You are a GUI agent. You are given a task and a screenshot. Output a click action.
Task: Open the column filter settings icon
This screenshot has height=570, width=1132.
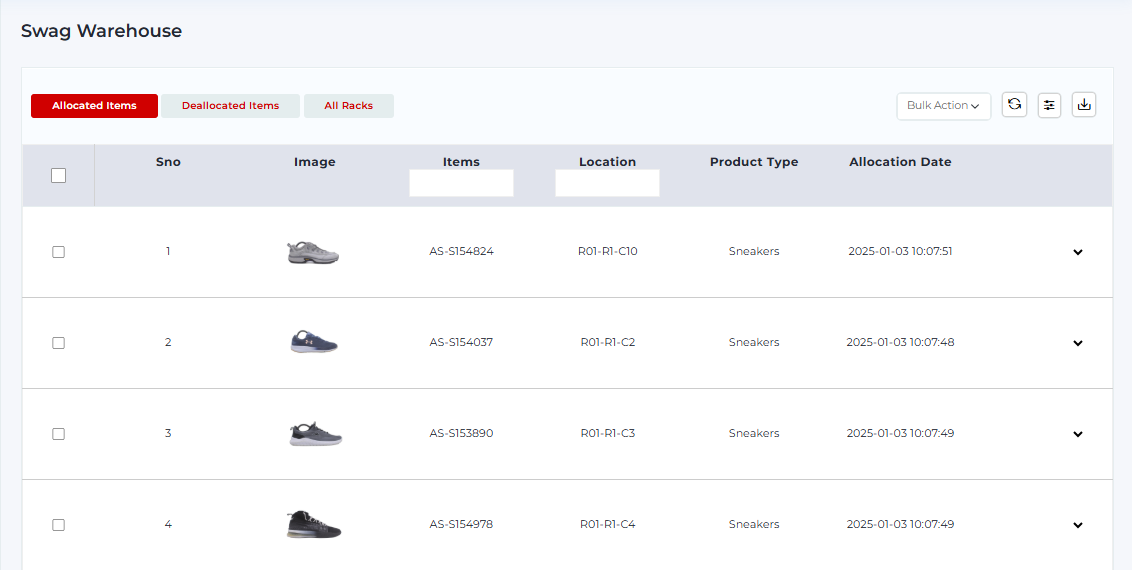point(1049,104)
